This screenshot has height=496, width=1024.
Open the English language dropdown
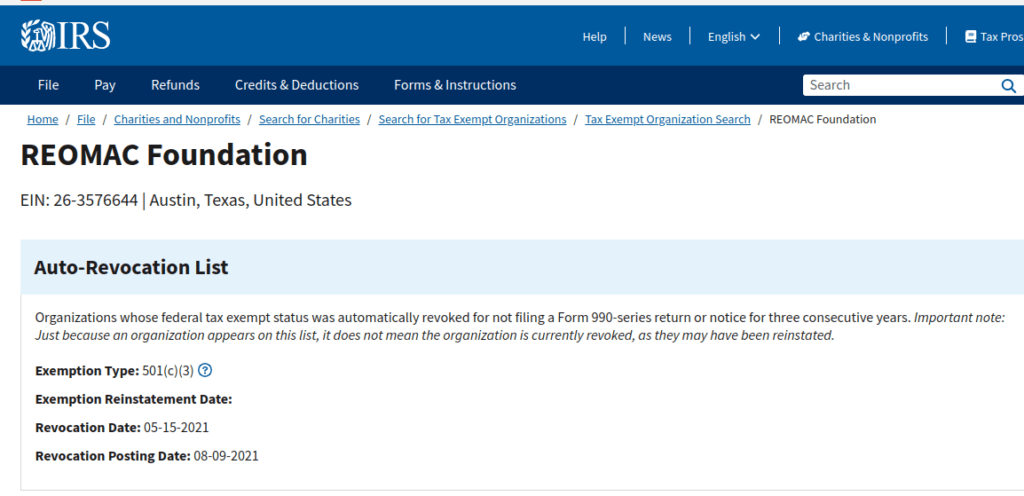pos(733,37)
